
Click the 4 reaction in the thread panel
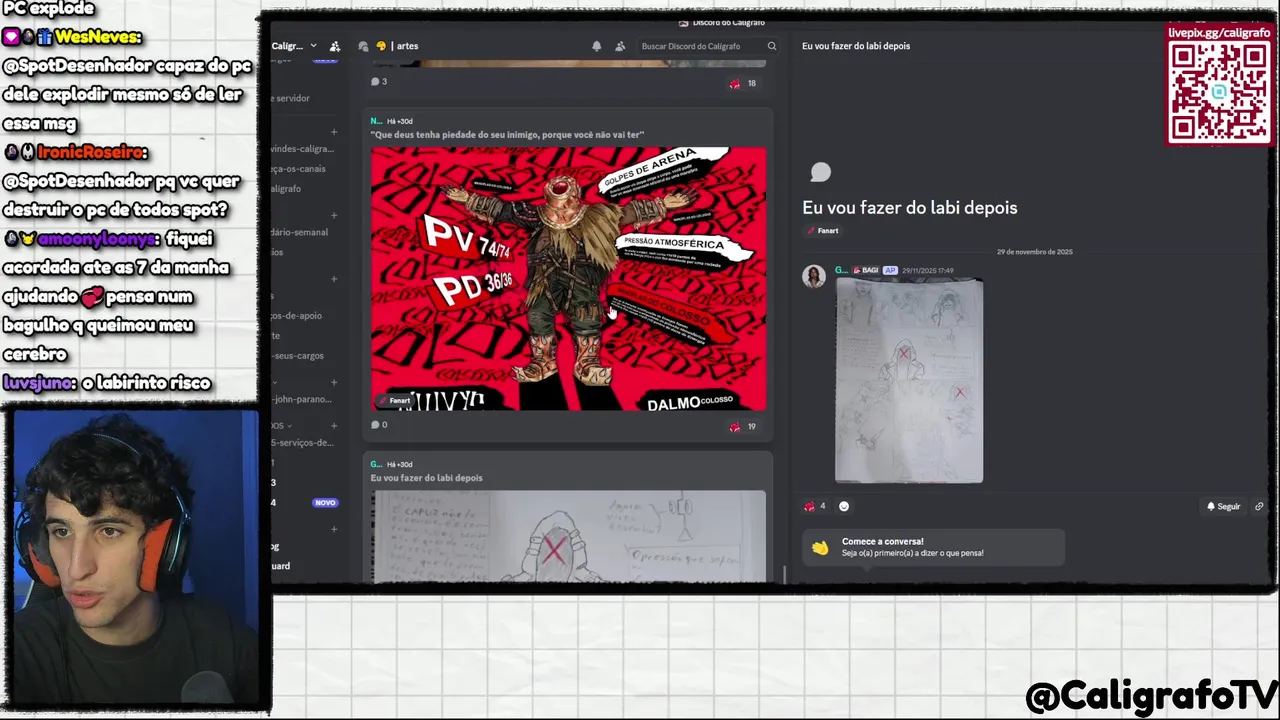pyautogui.click(x=815, y=506)
